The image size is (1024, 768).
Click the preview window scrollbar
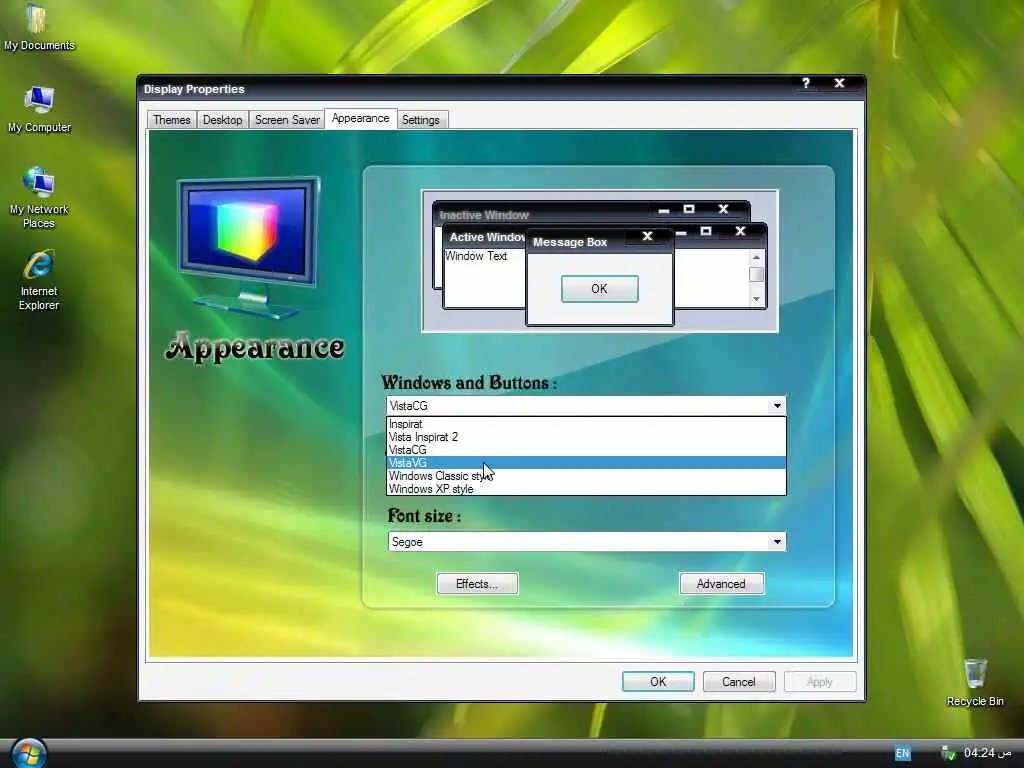point(756,278)
